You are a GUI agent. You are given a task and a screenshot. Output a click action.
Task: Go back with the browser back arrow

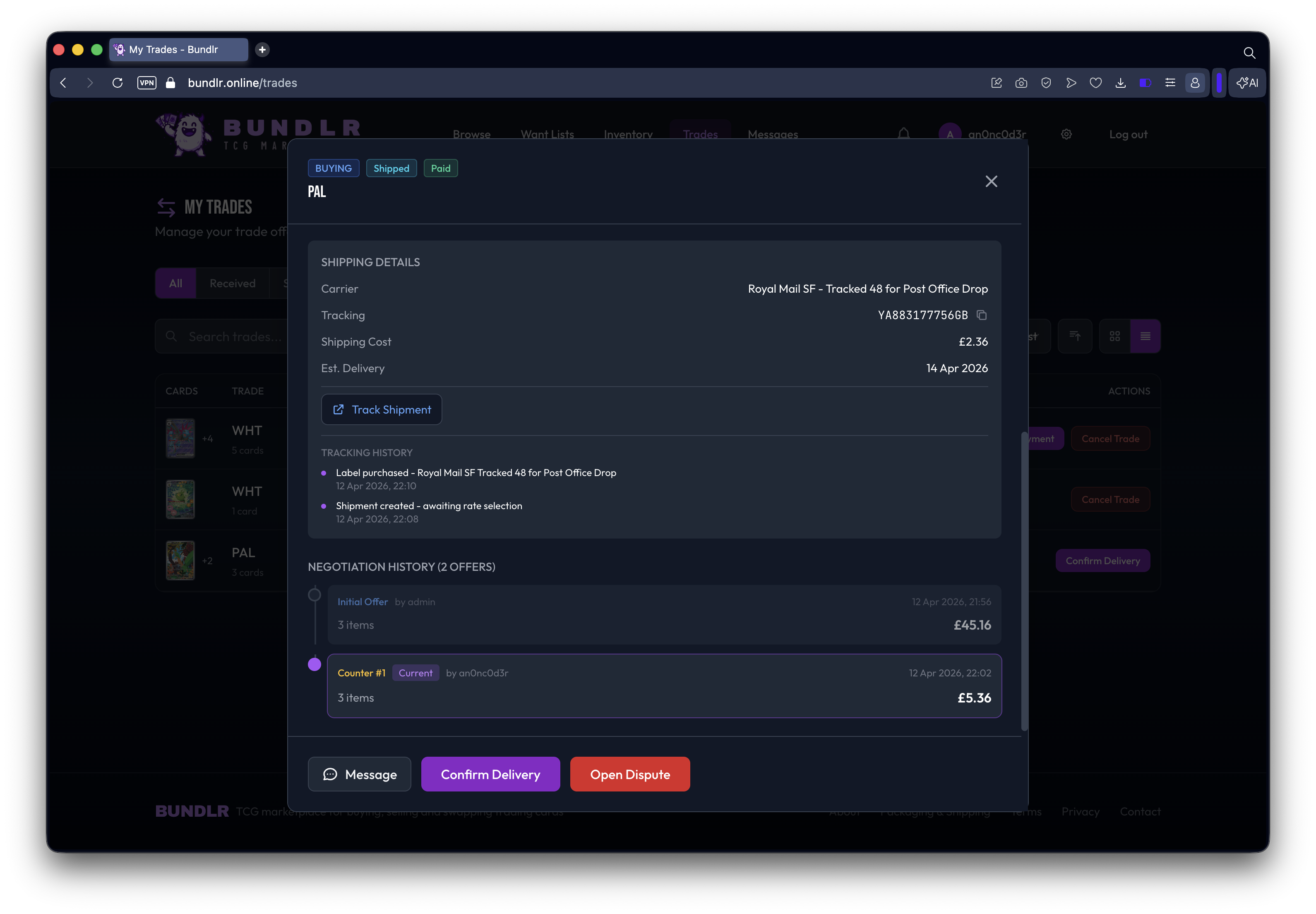point(63,83)
